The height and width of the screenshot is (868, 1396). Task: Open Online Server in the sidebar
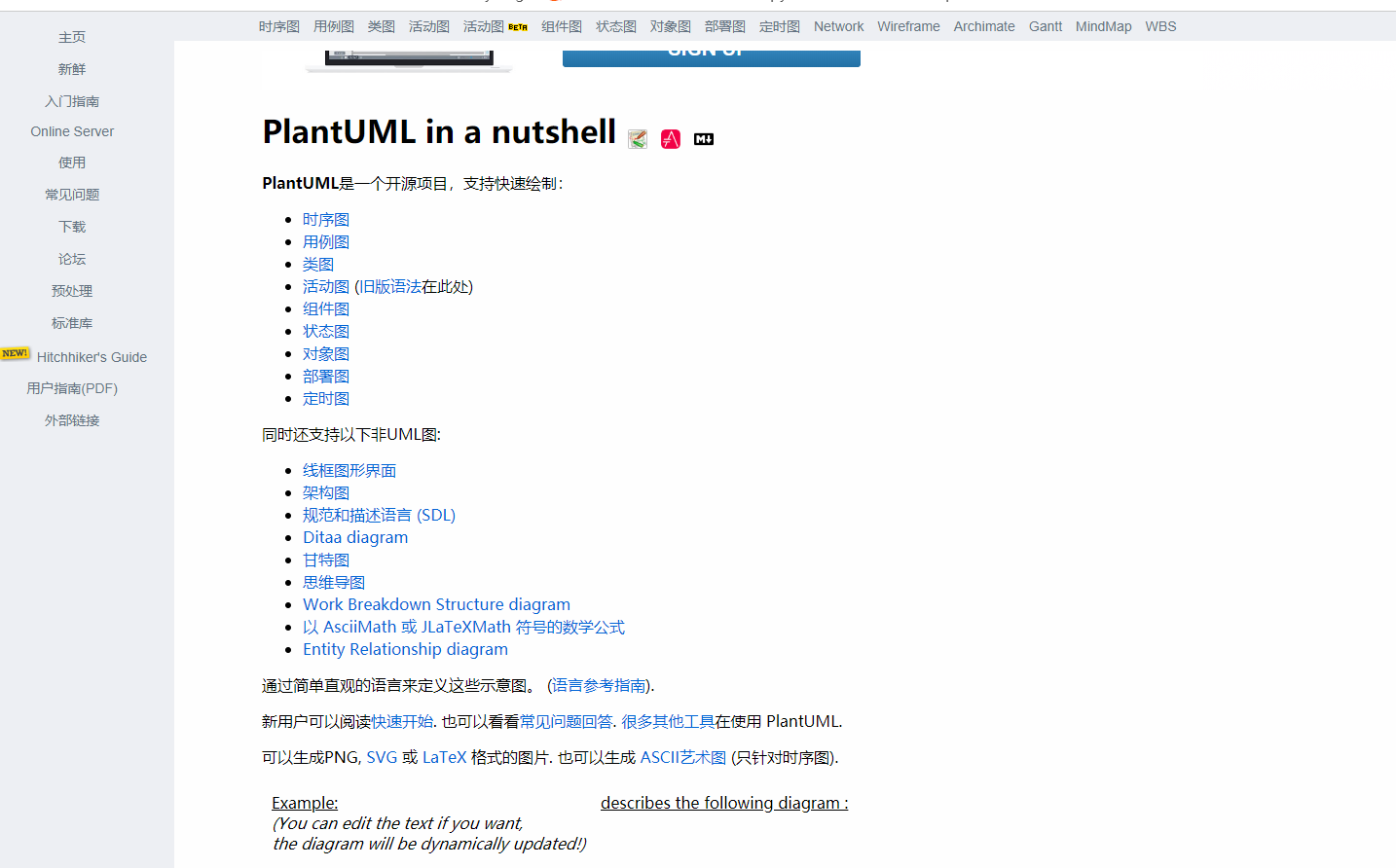pyautogui.click(x=72, y=131)
